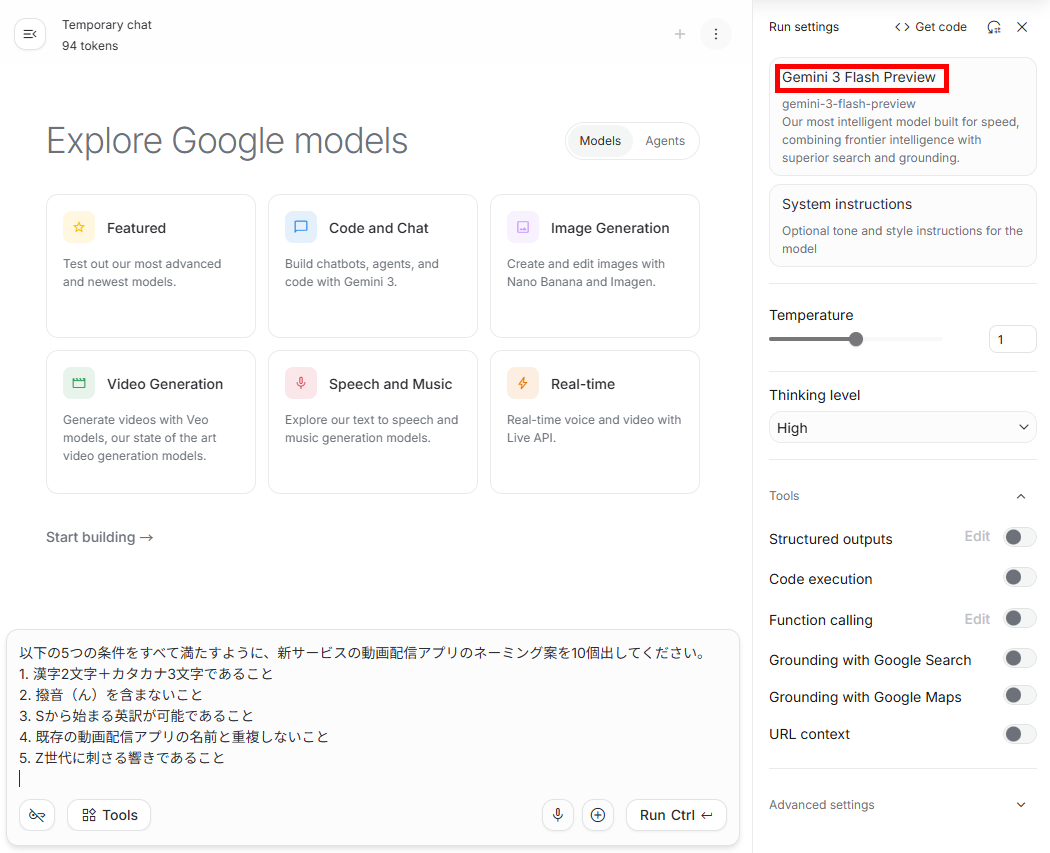Screen dimensions: 1050x853
Task: Open the Video Generation card
Action: (x=151, y=422)
